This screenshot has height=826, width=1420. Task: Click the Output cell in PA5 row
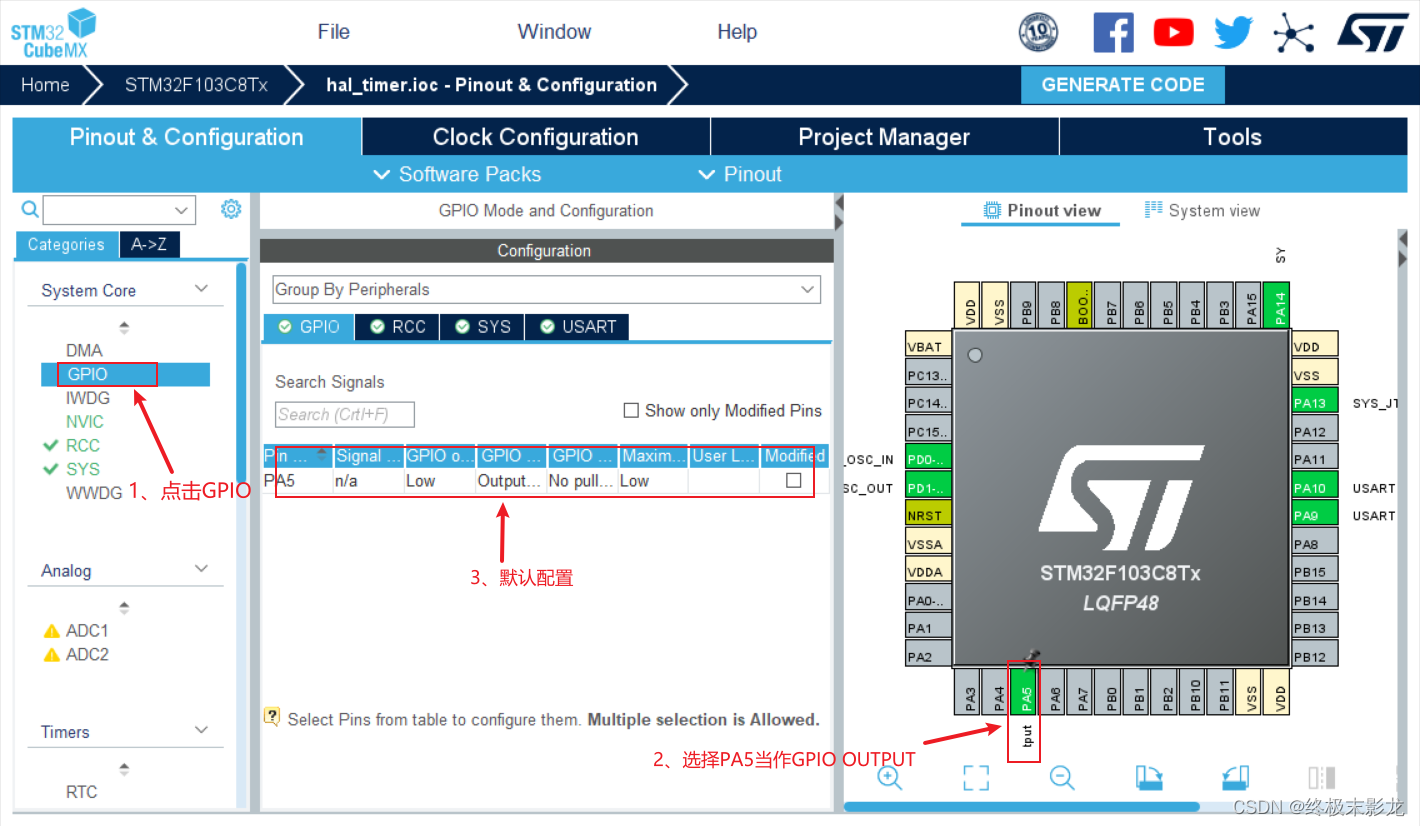(x=512, y=481)
